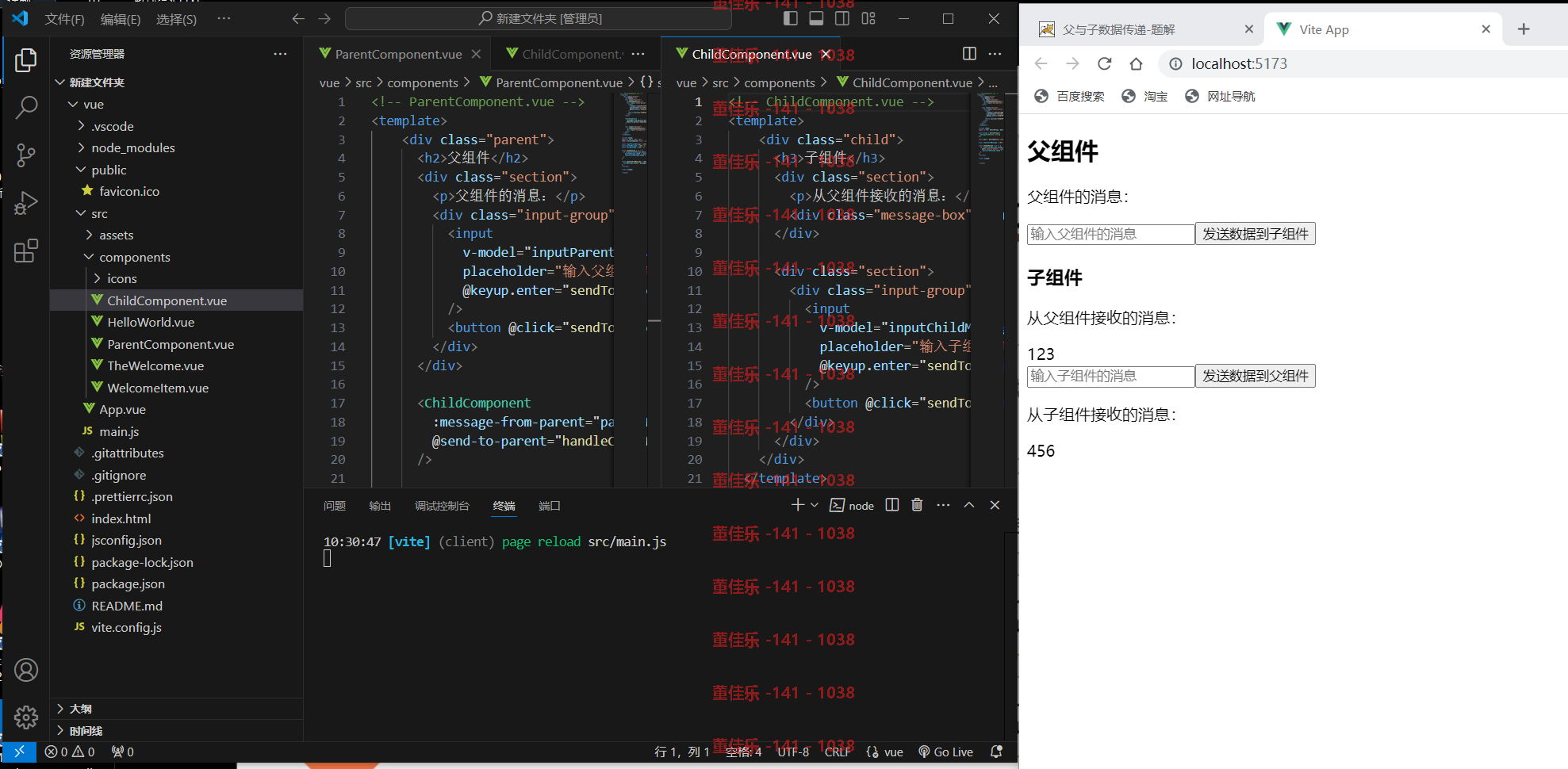The width and height of the screenshot is (1568, 769).
Task: Open the 选择(S) menu
Action: click(176, 19)
